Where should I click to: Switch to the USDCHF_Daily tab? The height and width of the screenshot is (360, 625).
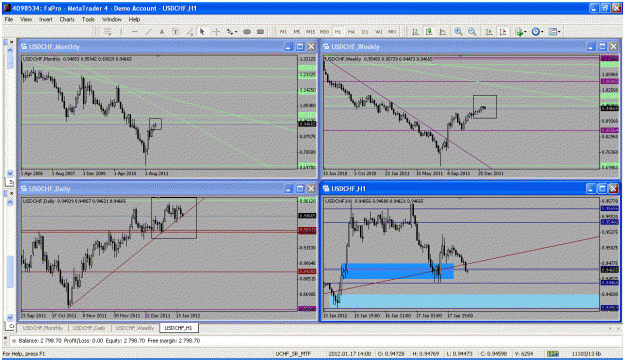[x=89, y=328]
